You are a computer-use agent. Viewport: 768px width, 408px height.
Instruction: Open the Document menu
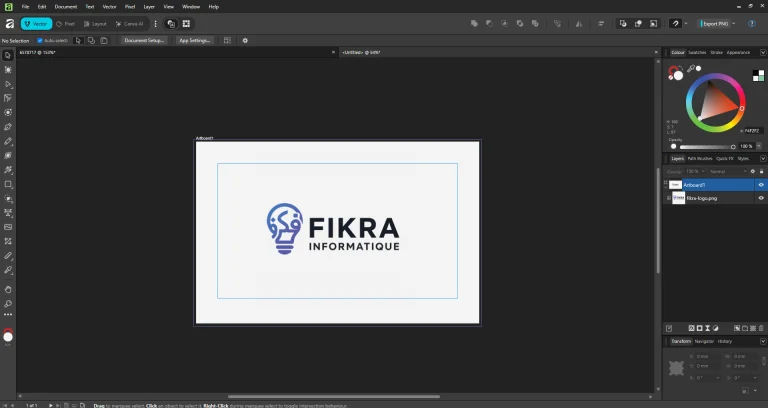coord(66,7)
